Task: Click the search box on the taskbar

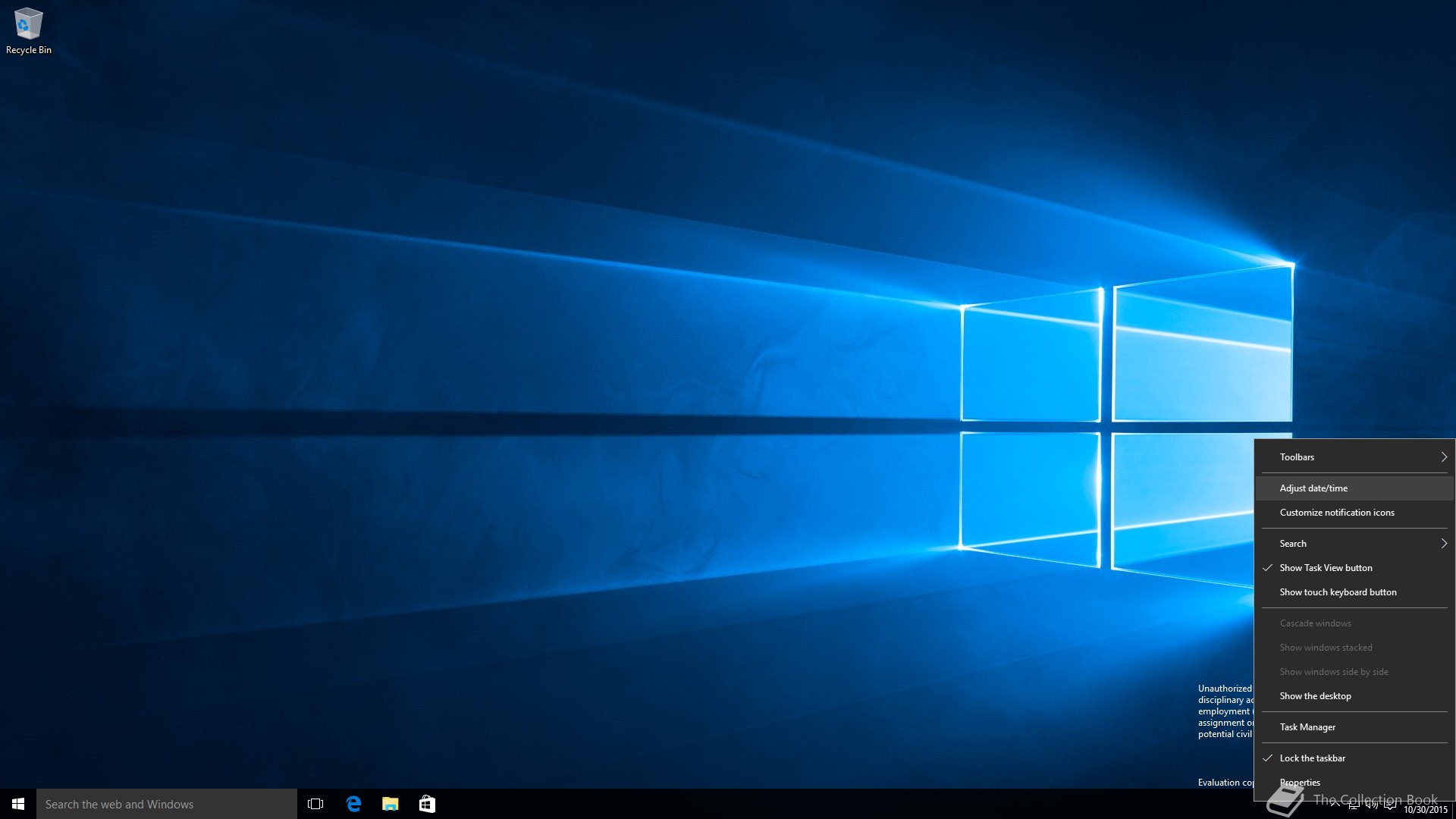Action: [167, 804]
